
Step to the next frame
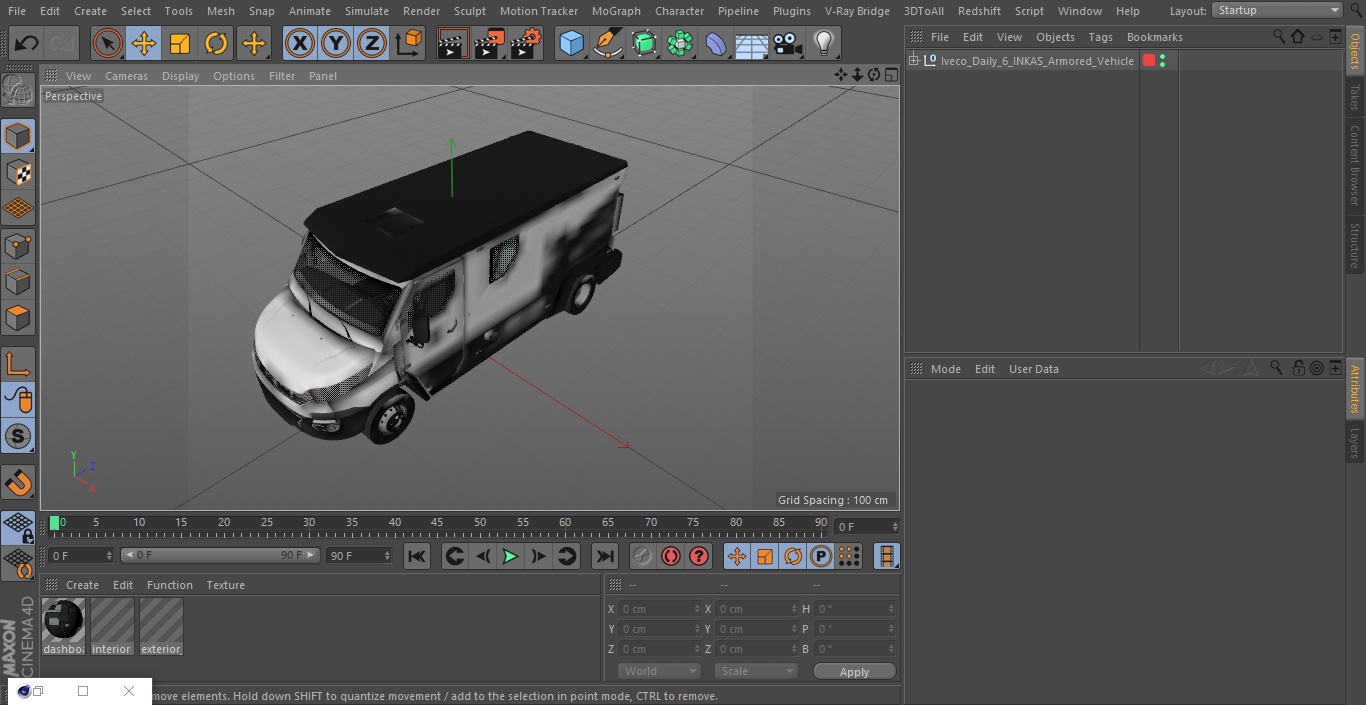click(538, 557)
